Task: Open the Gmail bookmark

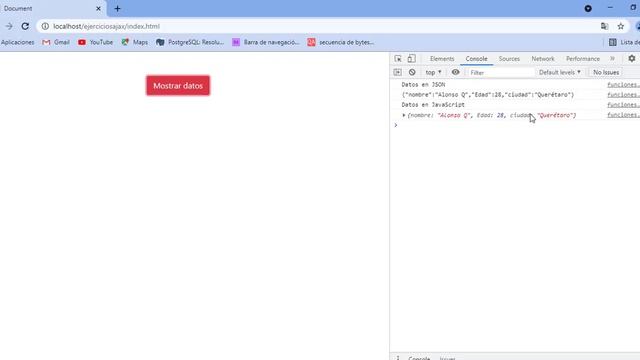Action: tap(56, 42)
